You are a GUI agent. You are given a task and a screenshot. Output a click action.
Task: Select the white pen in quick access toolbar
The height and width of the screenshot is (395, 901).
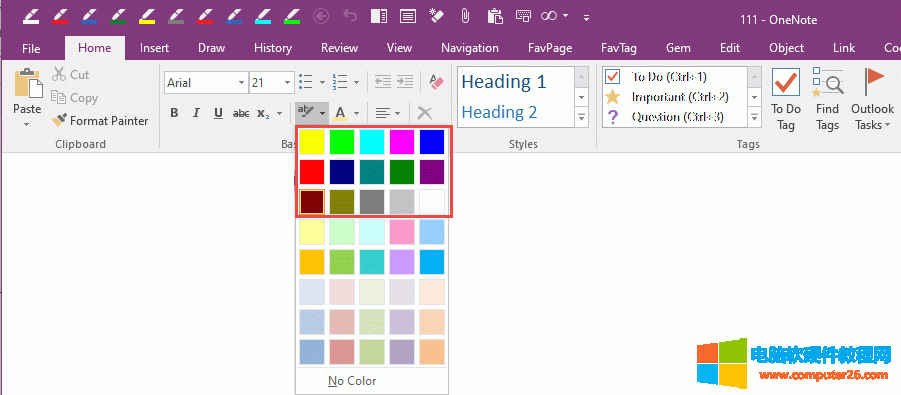point(32,16)
